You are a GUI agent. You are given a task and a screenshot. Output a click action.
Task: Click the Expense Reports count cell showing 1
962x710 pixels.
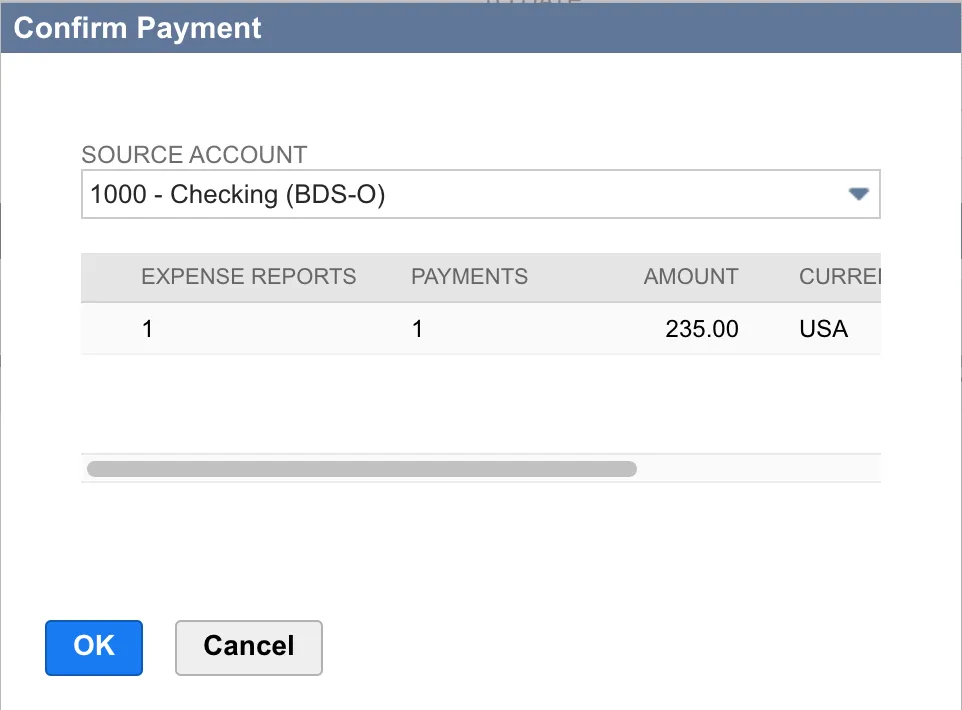[x=147, y=329]
